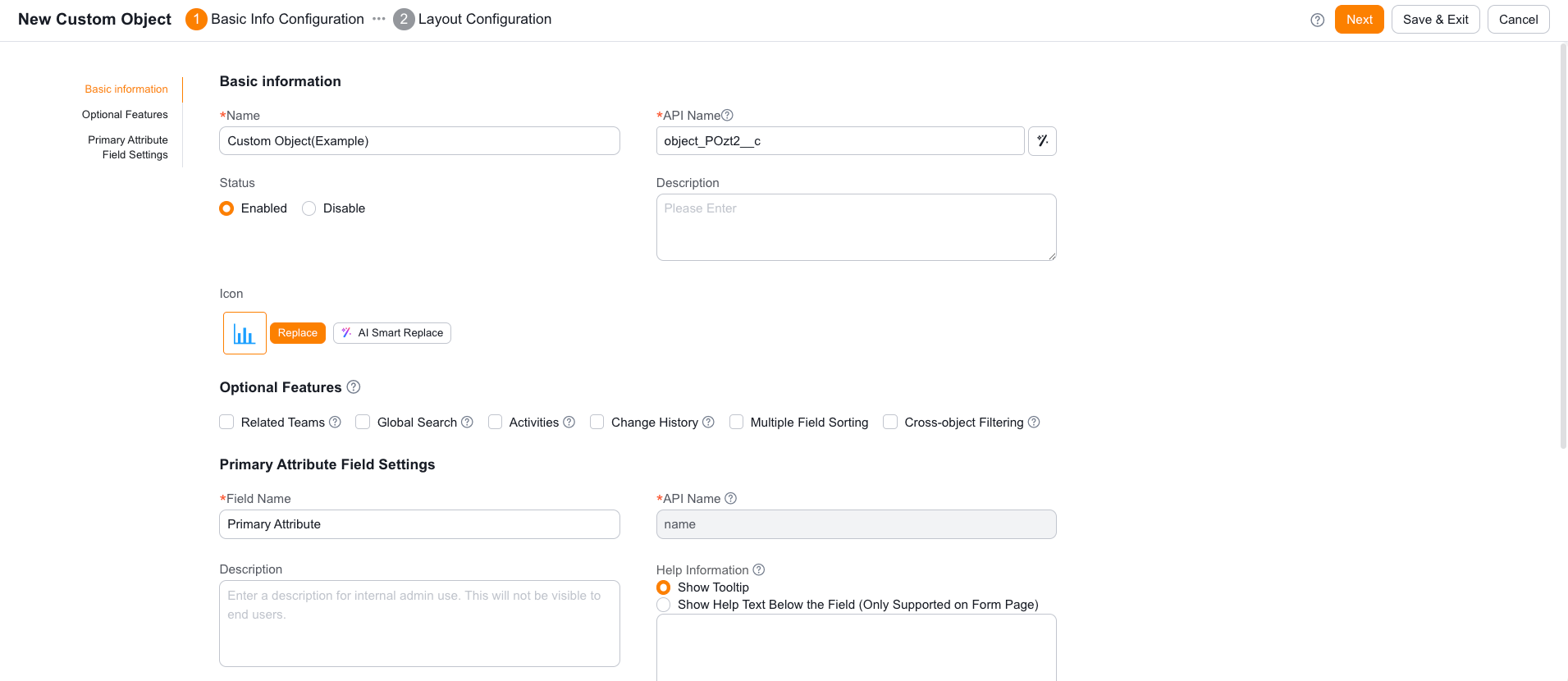Focus the object Name input field
Viewport: 1568px width, 681px height.
419,141
